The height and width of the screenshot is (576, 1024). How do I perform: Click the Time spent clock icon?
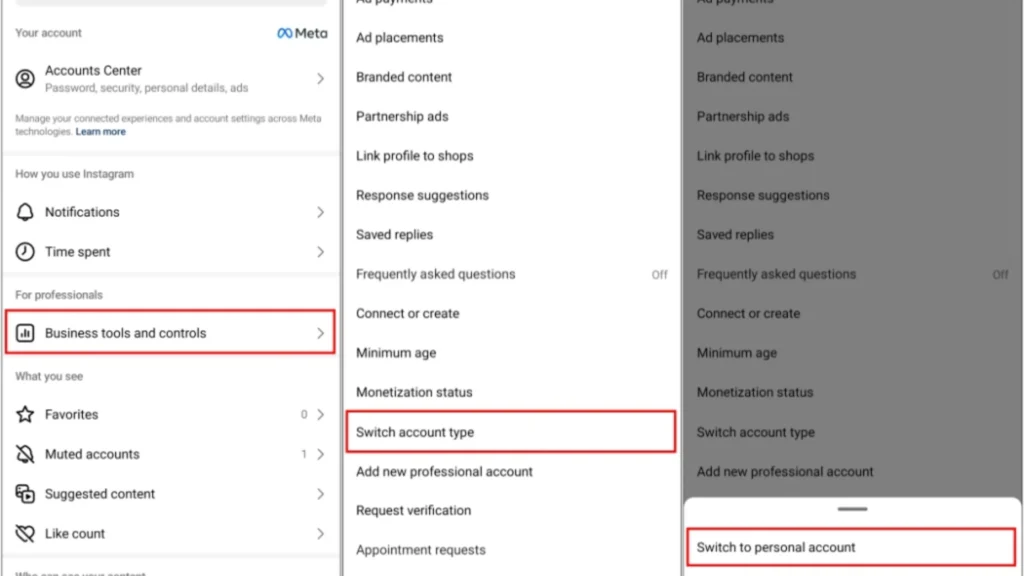25,252
